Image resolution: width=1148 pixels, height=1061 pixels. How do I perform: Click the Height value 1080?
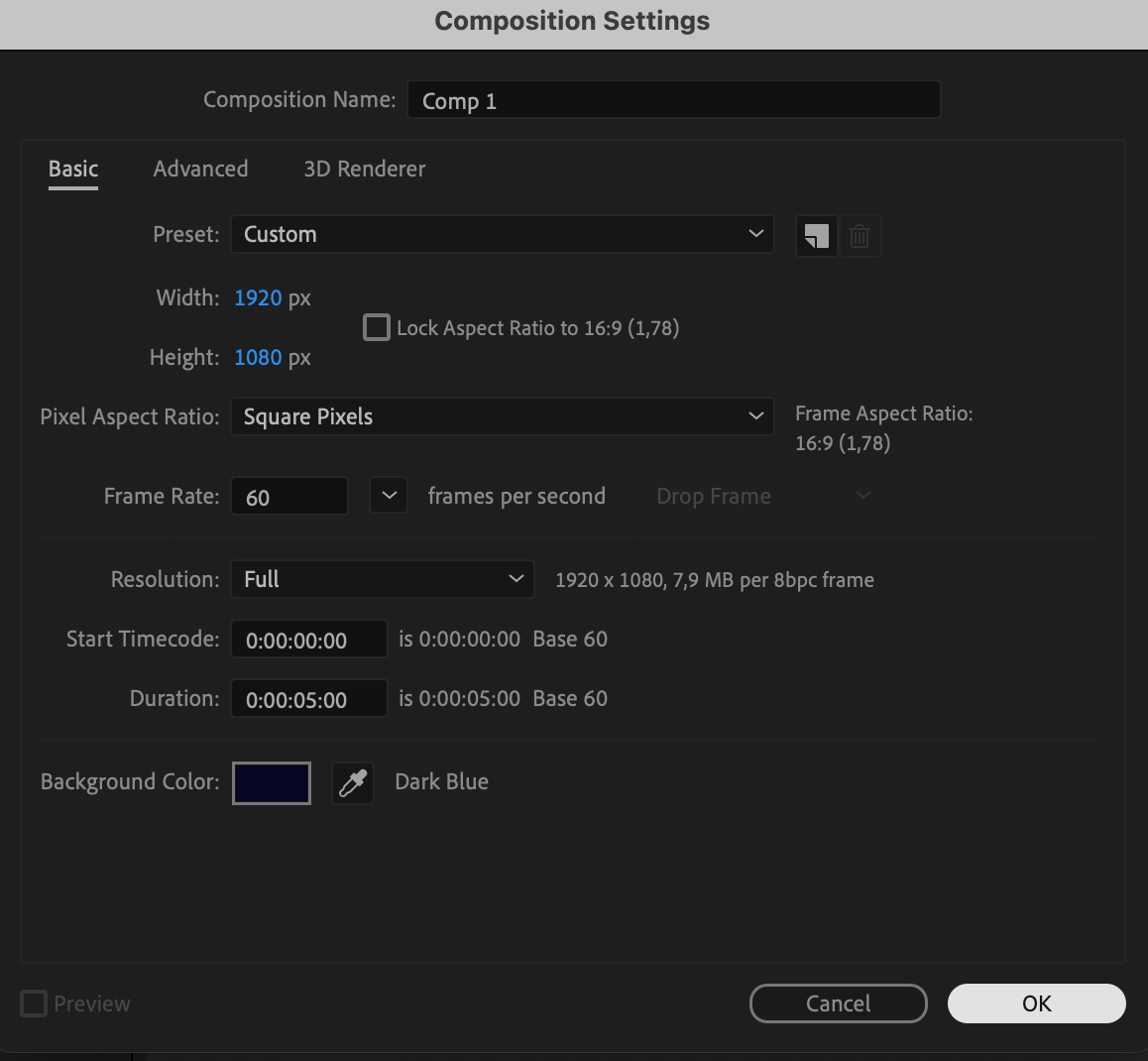[258, 357]
